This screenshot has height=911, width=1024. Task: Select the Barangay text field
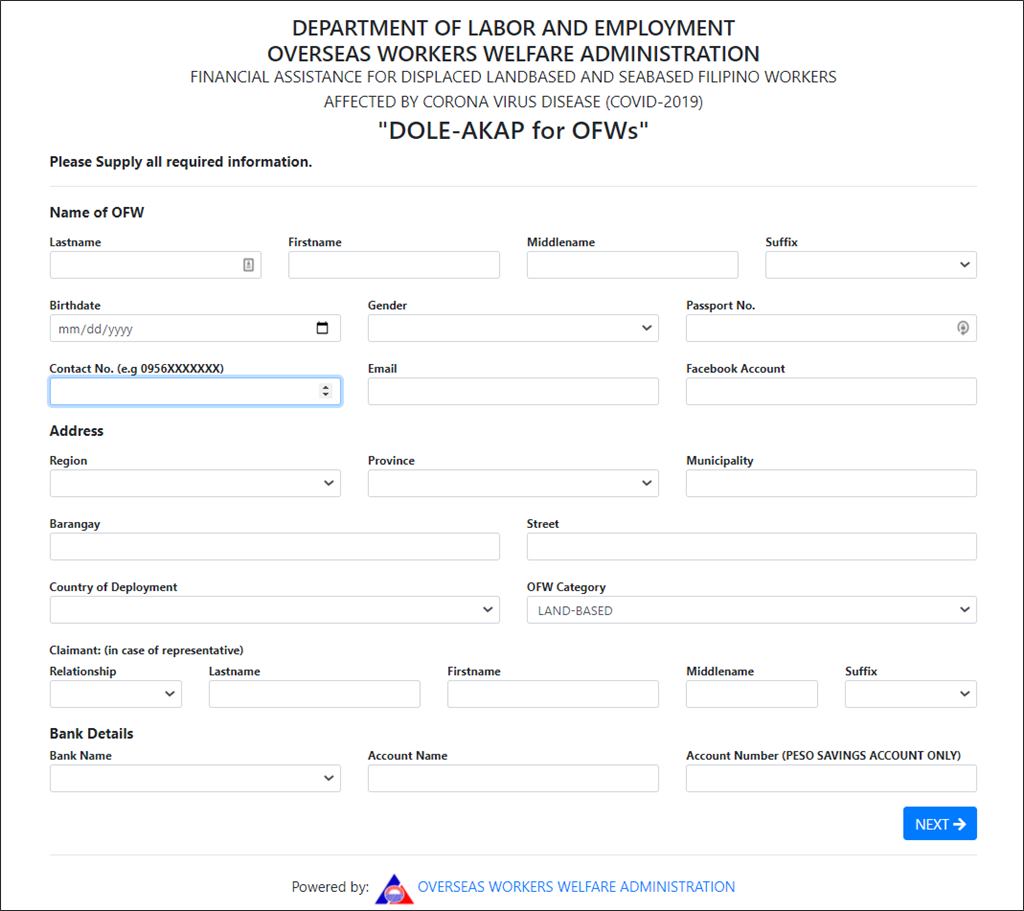pos(274,546)
